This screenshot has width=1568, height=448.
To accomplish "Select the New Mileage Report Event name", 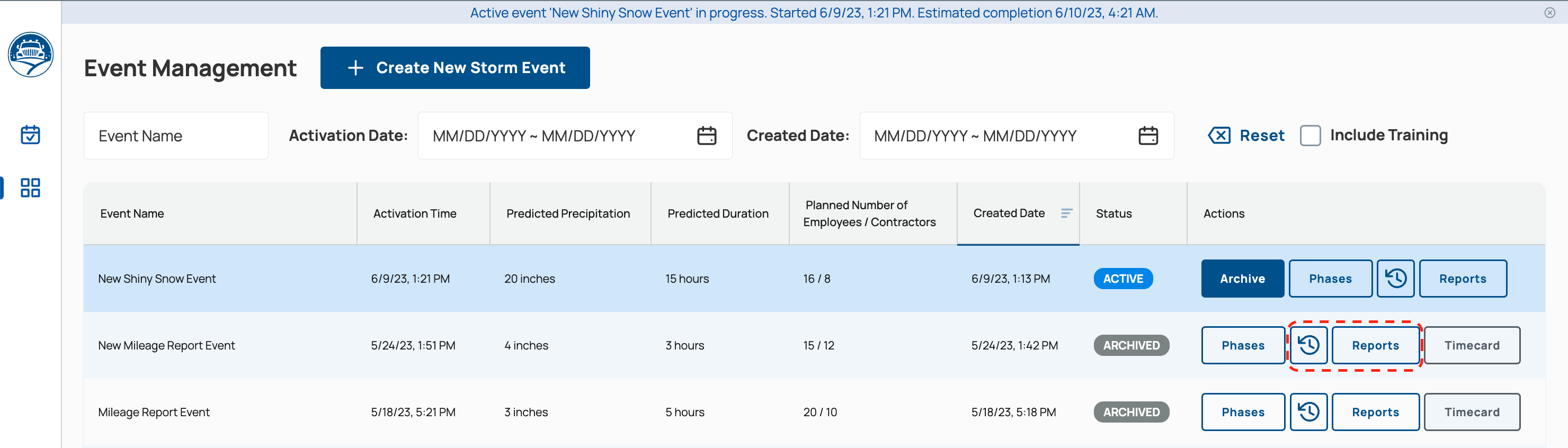I will coord(166,346).
